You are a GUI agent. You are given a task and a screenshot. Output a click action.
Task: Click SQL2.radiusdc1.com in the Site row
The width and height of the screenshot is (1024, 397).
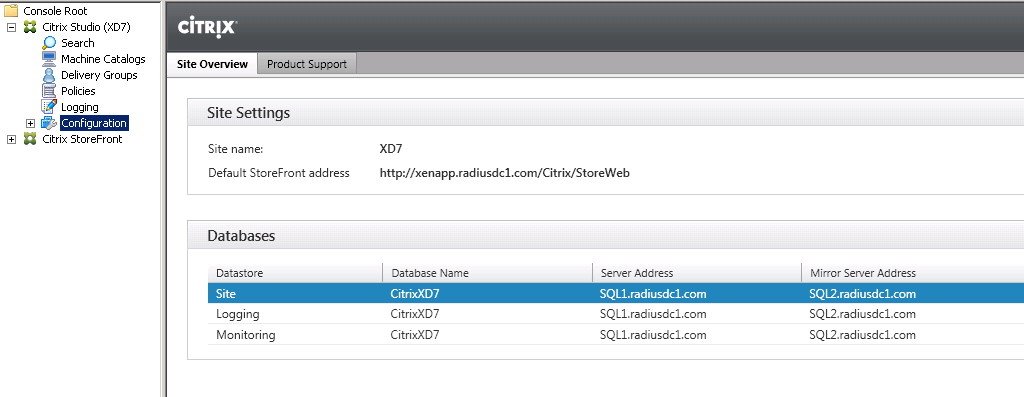pyautogui.click(x=862, y=294)
